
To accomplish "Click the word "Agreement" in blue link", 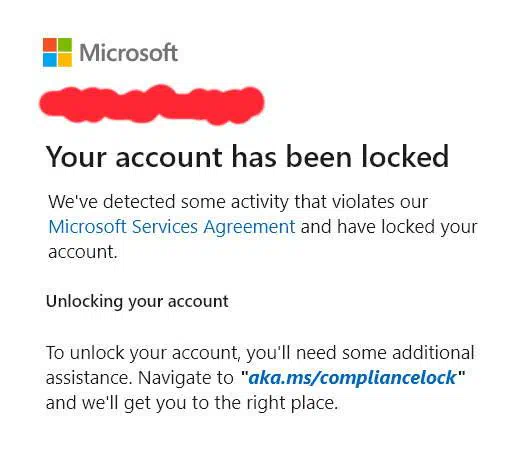I will [249, 227].
